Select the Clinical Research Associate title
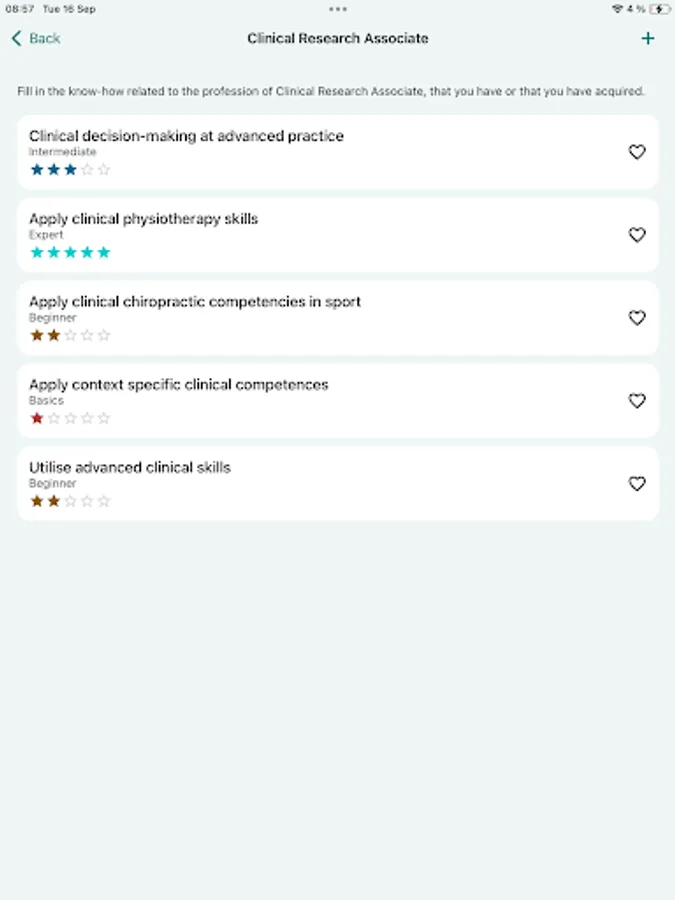The width and height of the screenshot is (675, 900). point(337,38)
